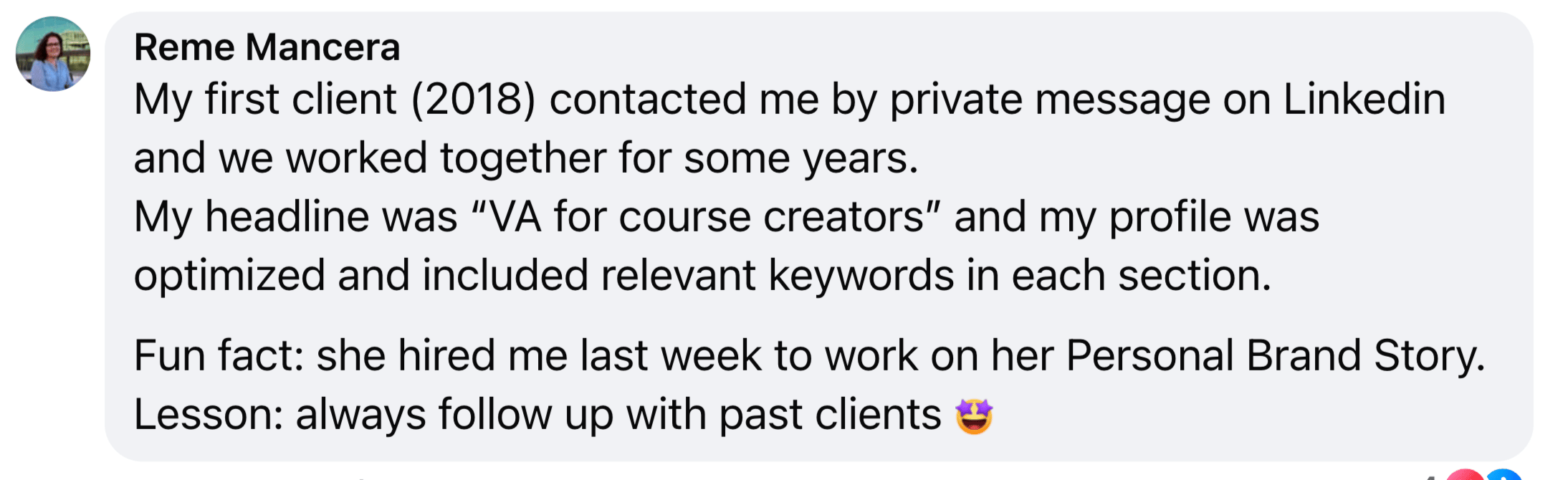
Task: Click the red heart reaction icon
Action: [1466, 475]
